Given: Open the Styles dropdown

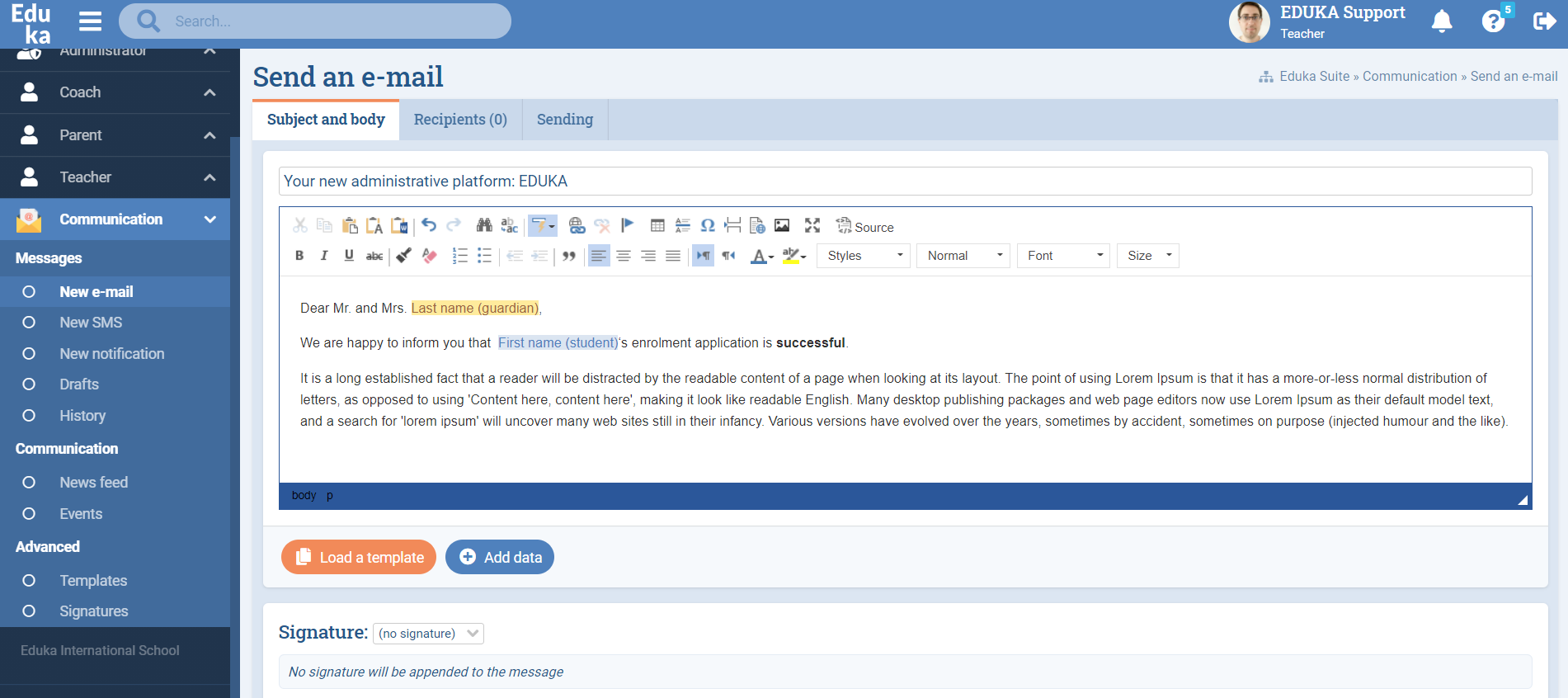Looking at the screenshot, I should pyautogui.click(x=864, y=256).
